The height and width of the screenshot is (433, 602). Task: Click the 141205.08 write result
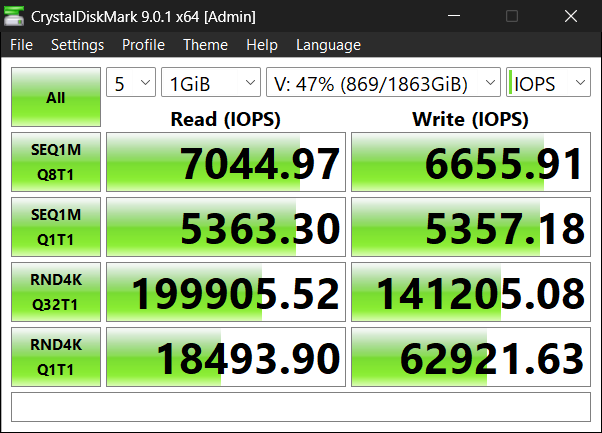pos(471,292)
